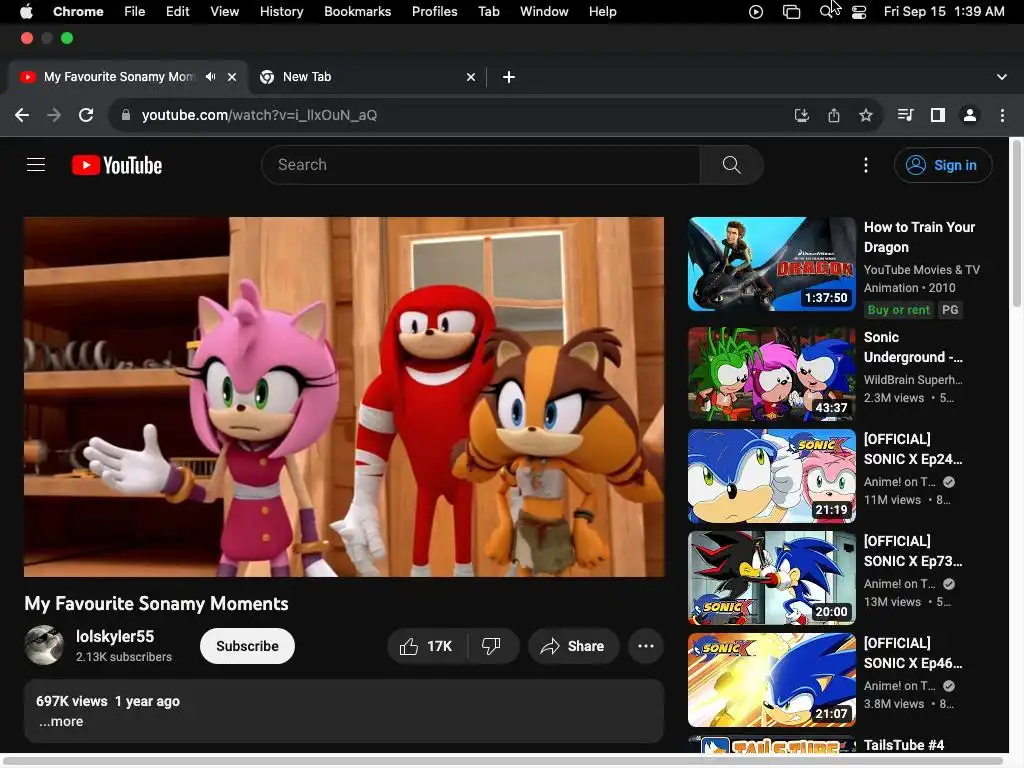Mute tab via speaker icon
This screenshot has height=768, width=1024.
[210, 77]
